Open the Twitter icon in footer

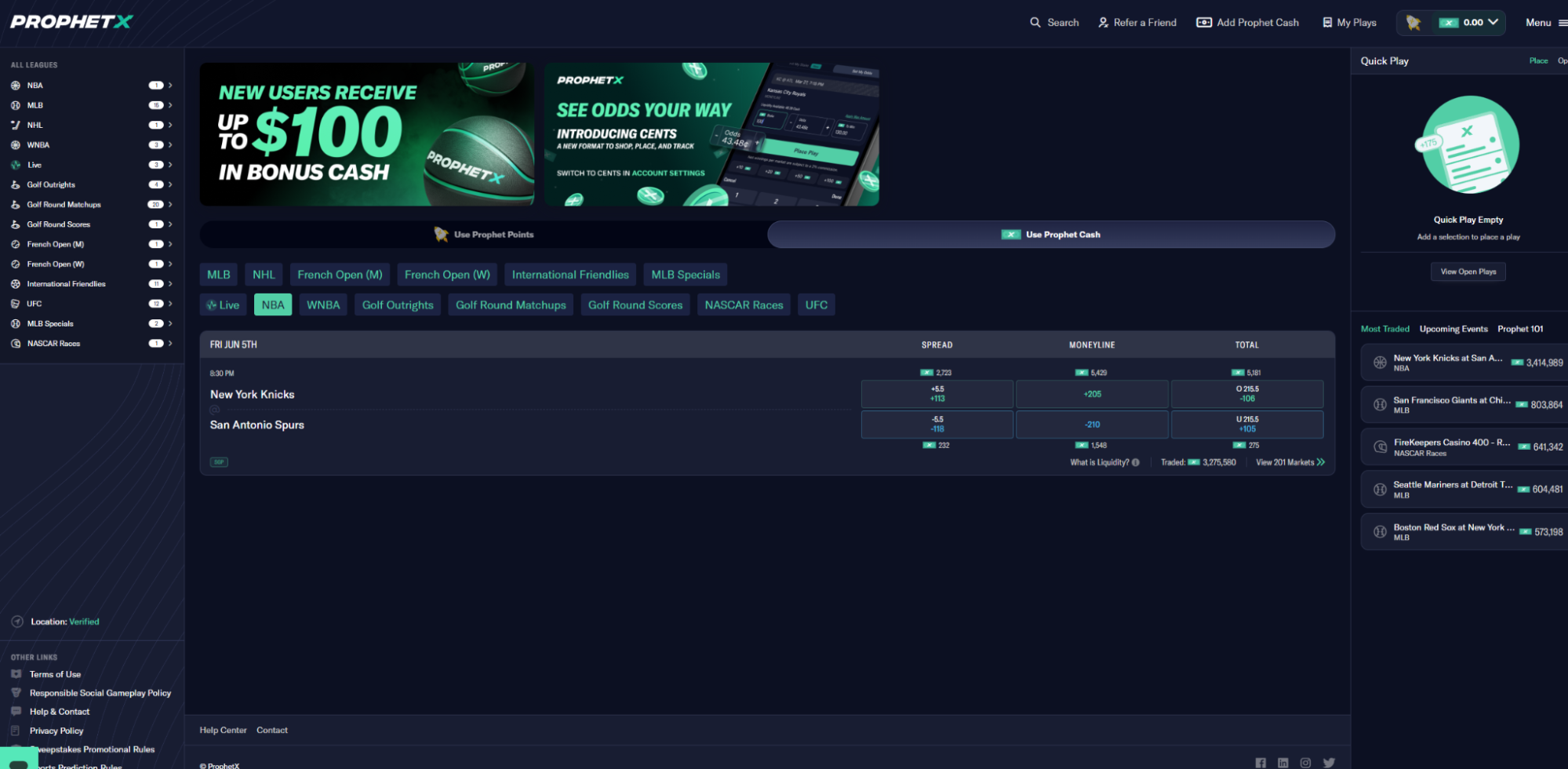[x=1329, y=763]
